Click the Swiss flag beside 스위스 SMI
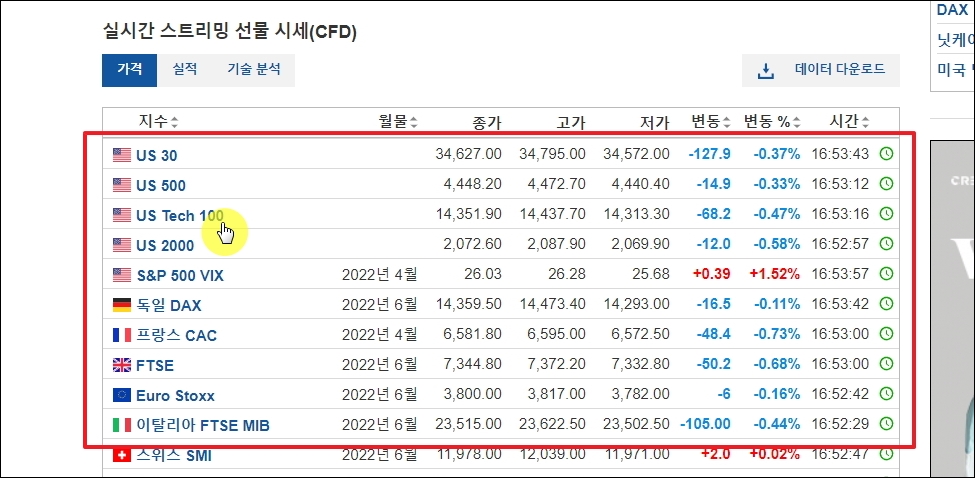 (122, 455)
